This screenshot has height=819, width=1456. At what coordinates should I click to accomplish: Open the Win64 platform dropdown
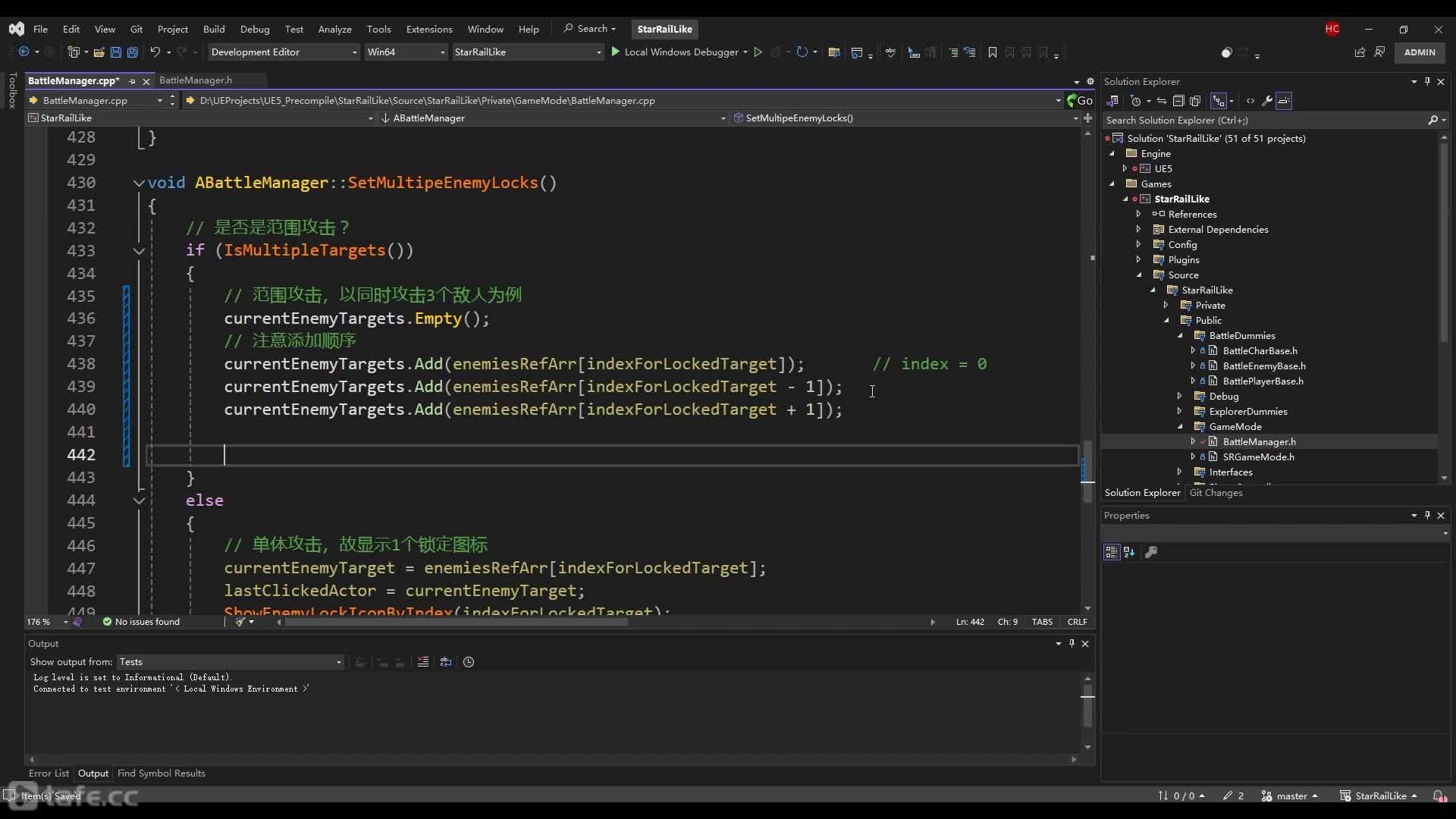(x=406, y=52)
